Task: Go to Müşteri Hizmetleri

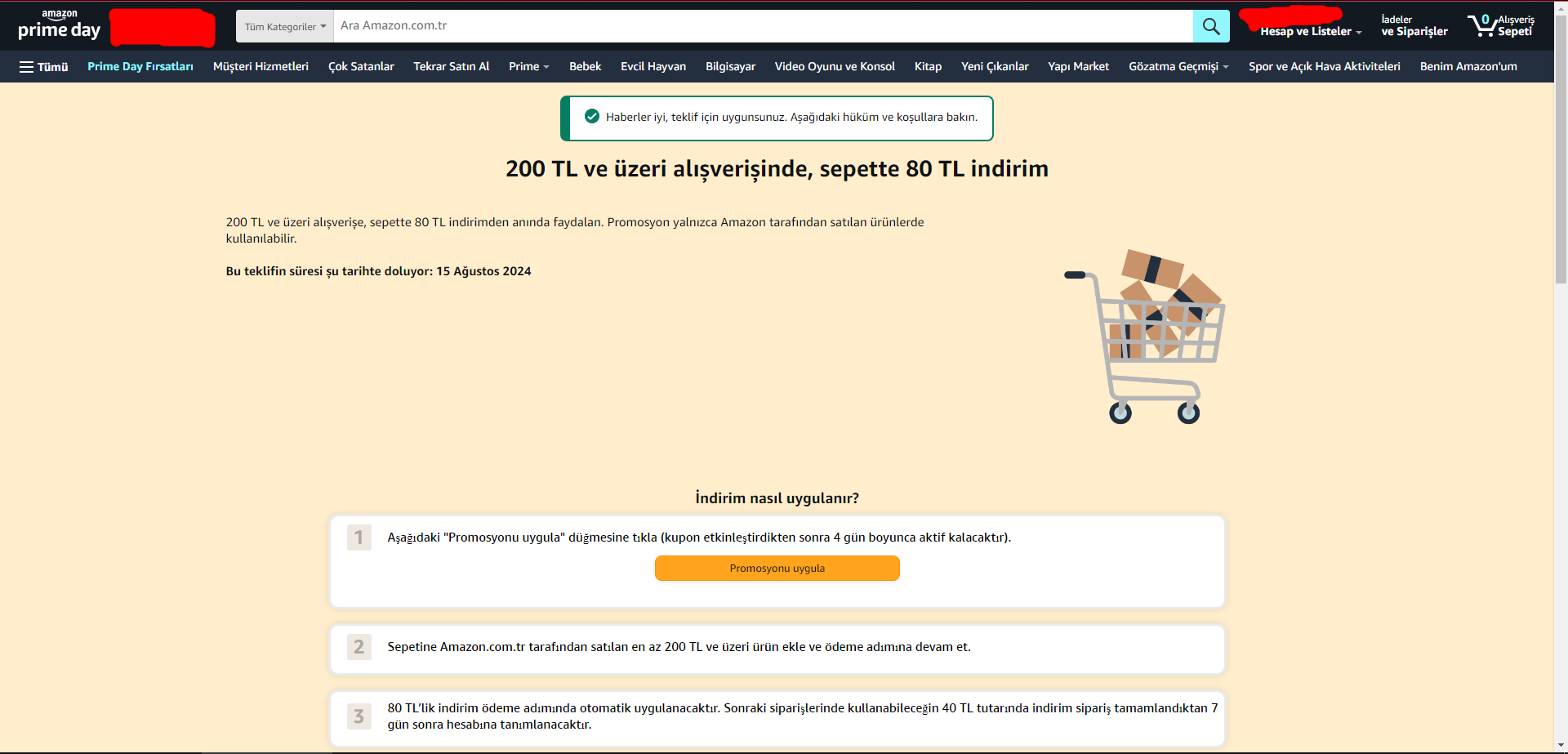Action: click(x=261, y=67)
